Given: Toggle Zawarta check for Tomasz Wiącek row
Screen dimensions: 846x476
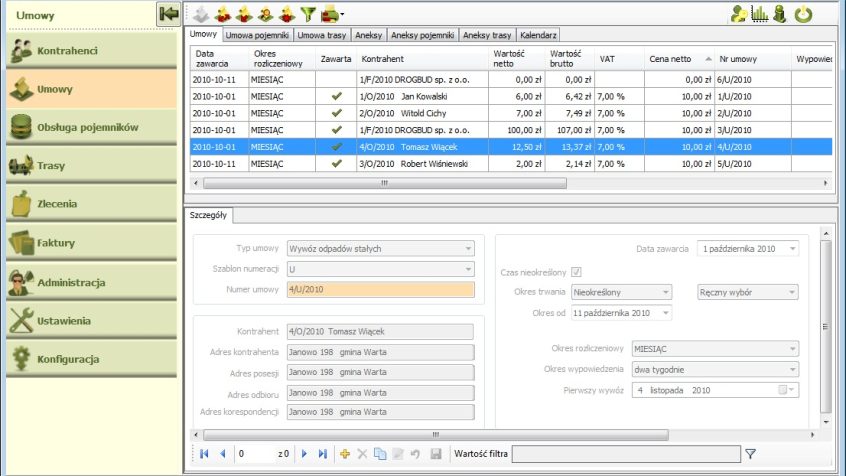Looking at the screenshot, I should coord(337,147).
